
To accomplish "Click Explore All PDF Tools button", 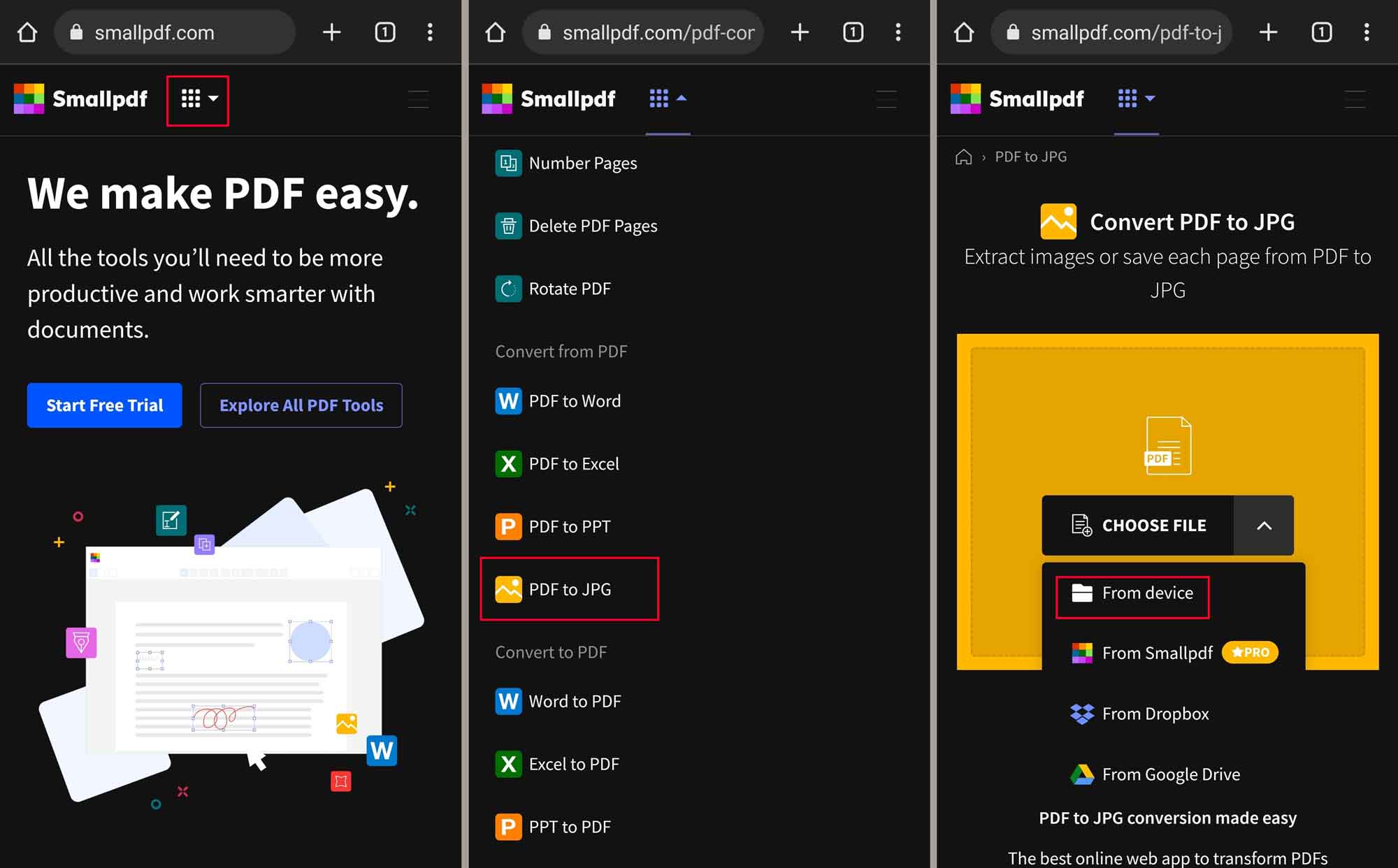I will [301, 405].
